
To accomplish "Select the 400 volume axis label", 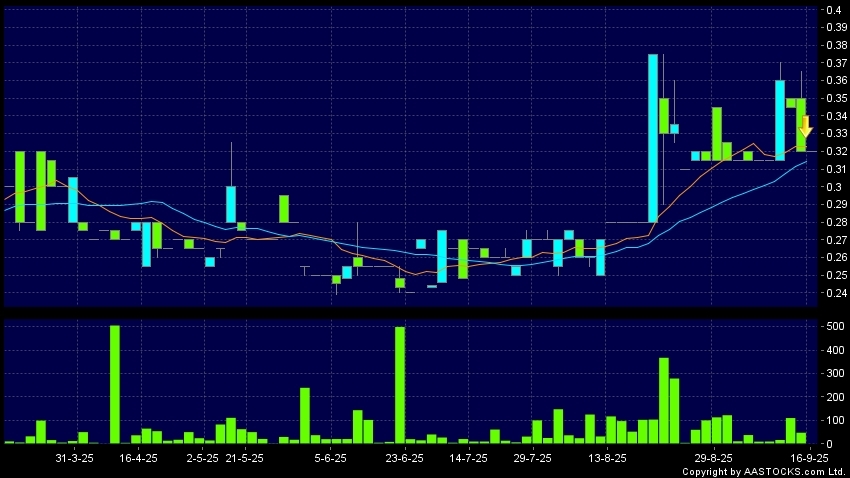I will (835, 350).
